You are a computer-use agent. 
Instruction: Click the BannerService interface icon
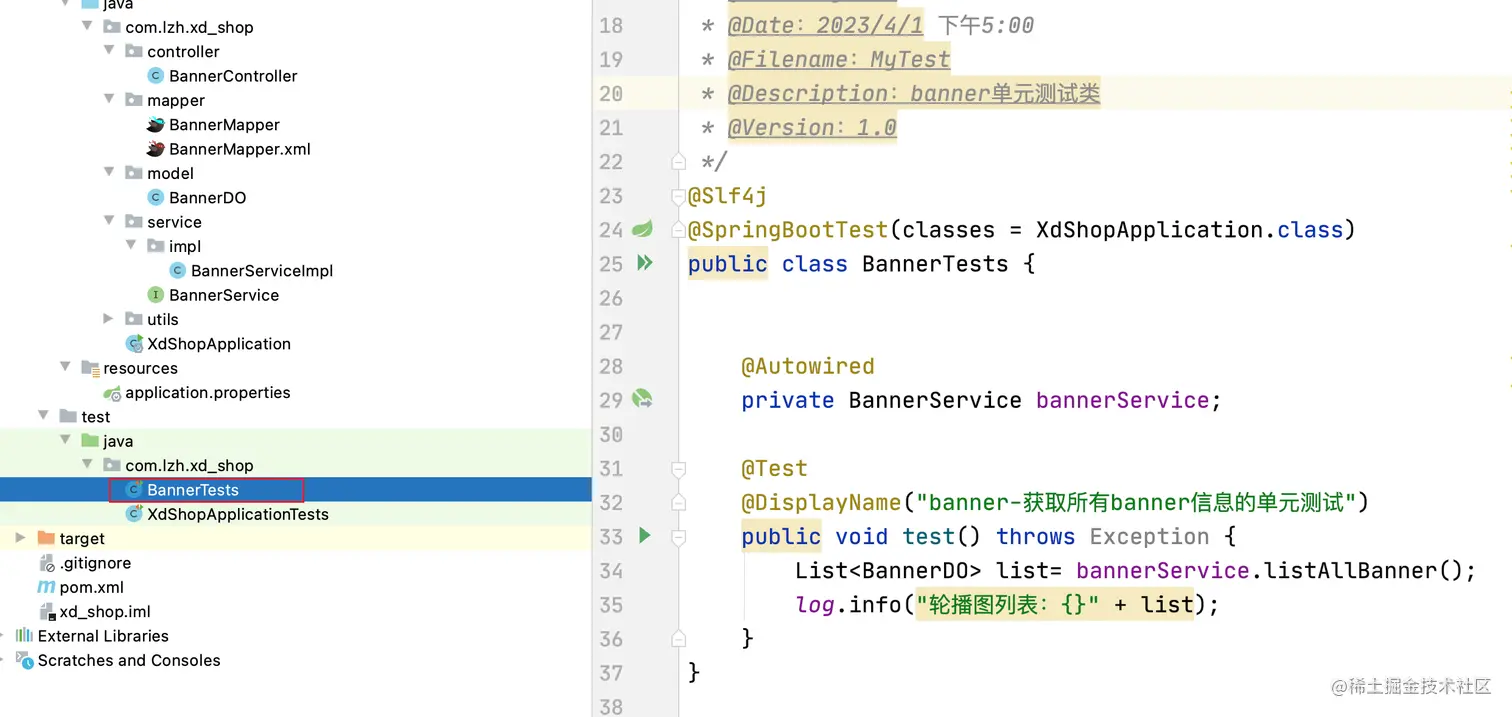[155, 295]
